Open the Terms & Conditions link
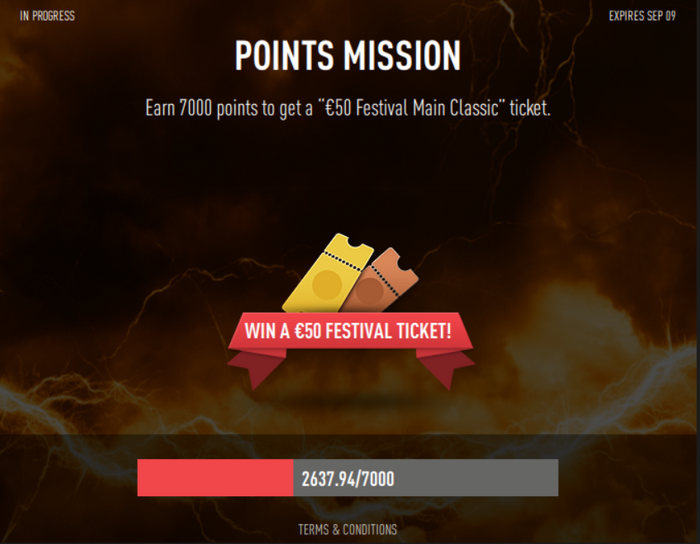The width and height of the screenshot is (700, 544). point(347,530)
